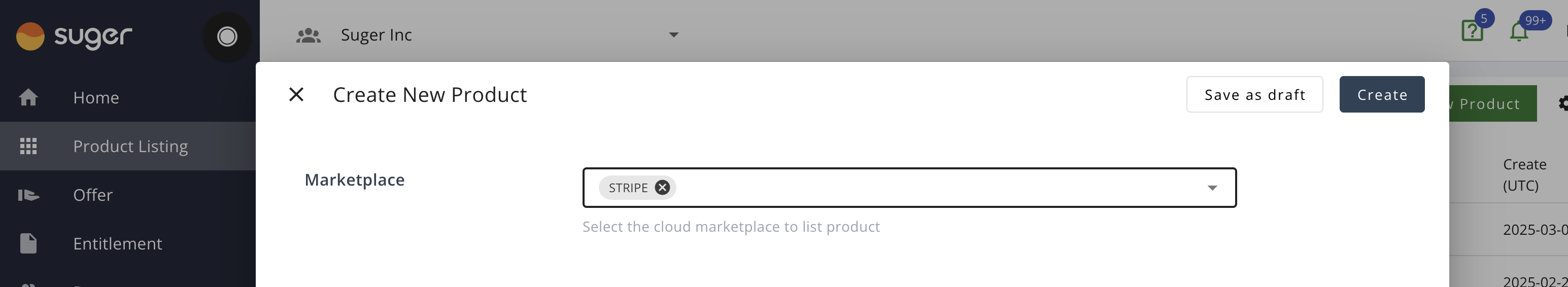Click the Offer hand icon
Viewport: 1568px width, 287px height.
tap(28, 195)
